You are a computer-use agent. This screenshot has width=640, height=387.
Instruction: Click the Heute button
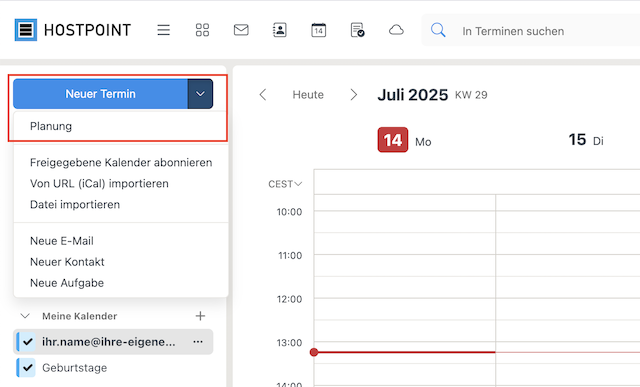pyautogui.click(x=308, y=95)
